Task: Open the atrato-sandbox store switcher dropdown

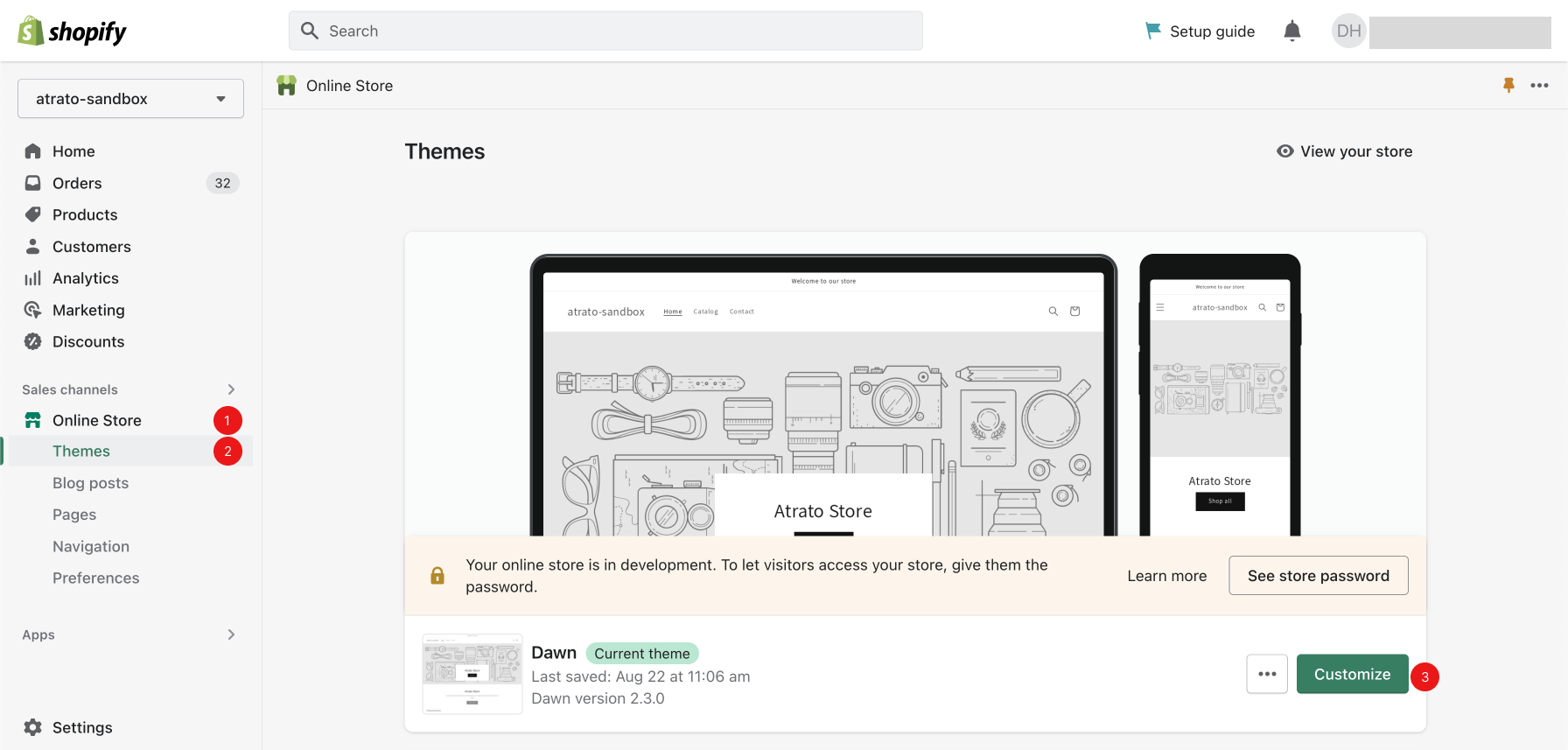Action: (x=130, y=99)
